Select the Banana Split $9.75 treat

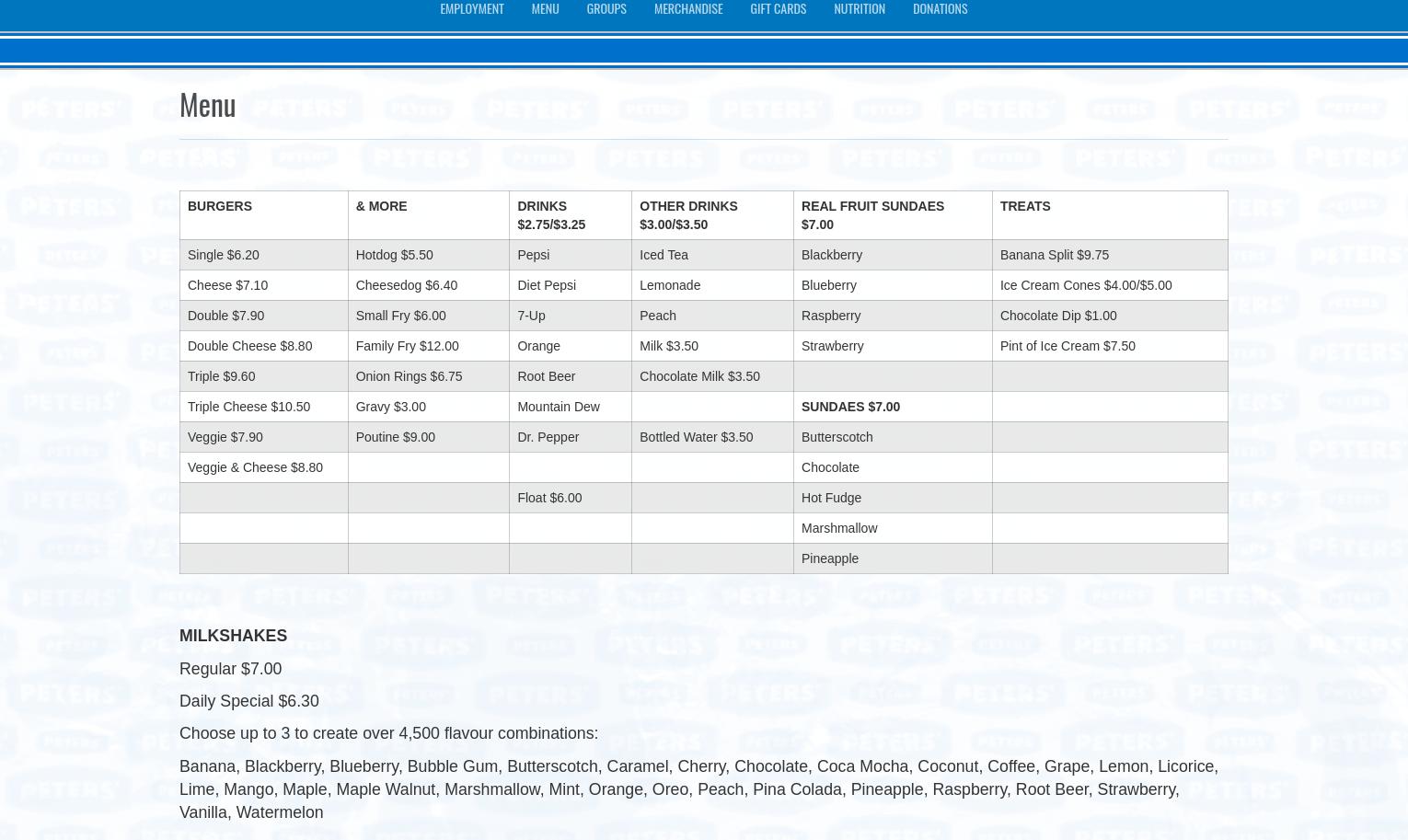coord(1054,255)
